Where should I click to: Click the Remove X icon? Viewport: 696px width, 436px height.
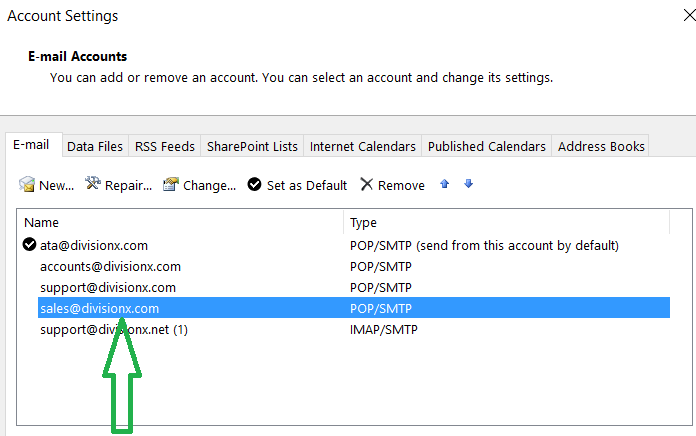click(366, 185)
